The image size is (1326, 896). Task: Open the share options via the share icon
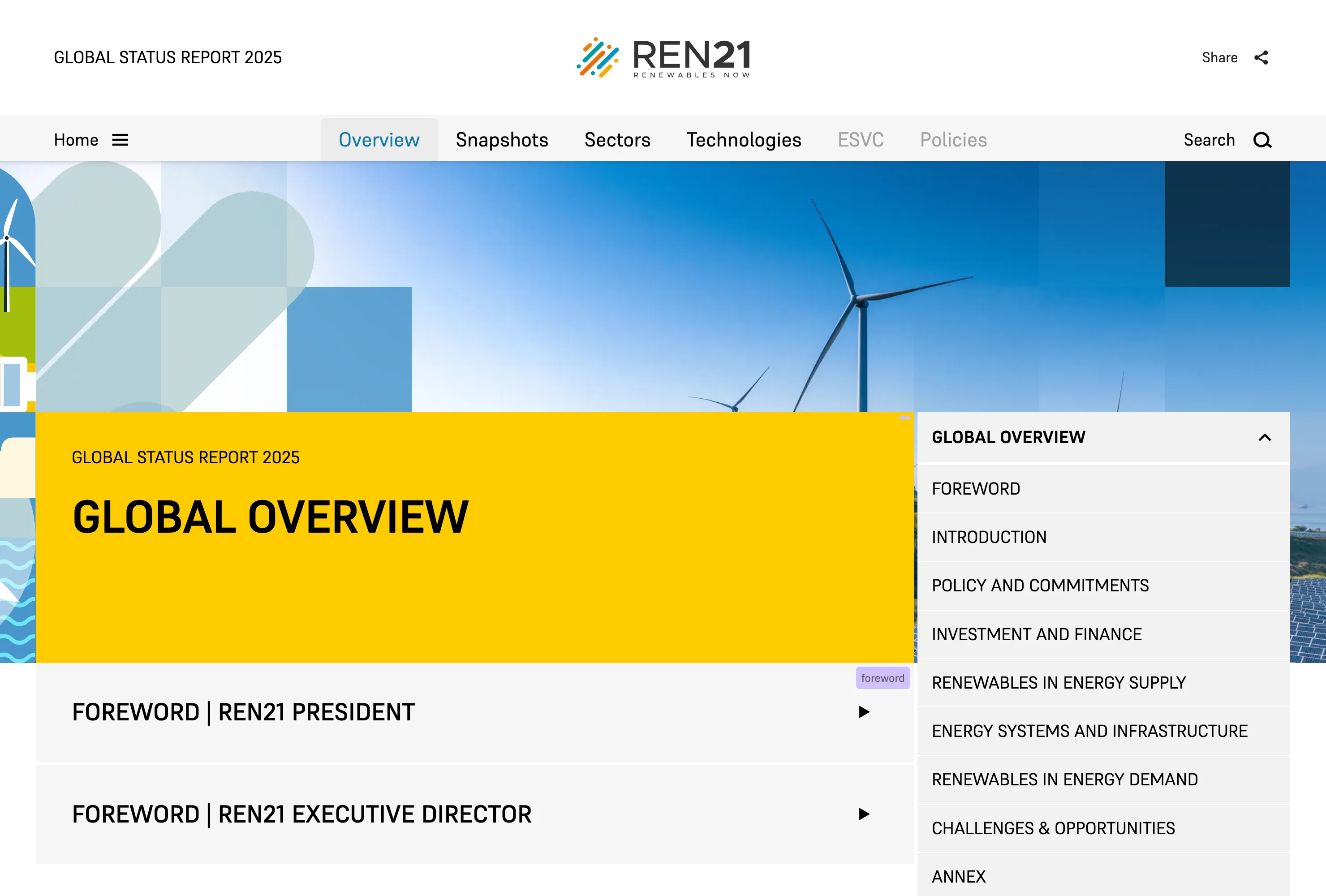[x=1261, y=57]
